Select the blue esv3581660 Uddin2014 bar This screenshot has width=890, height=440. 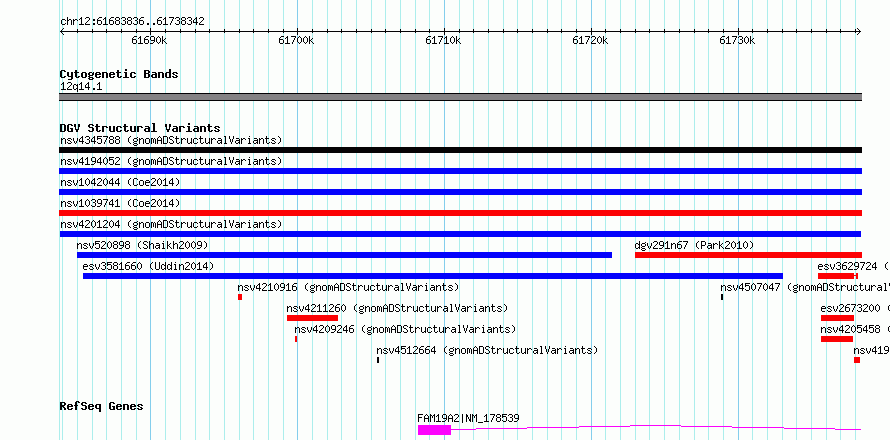[x=433, y=276]
